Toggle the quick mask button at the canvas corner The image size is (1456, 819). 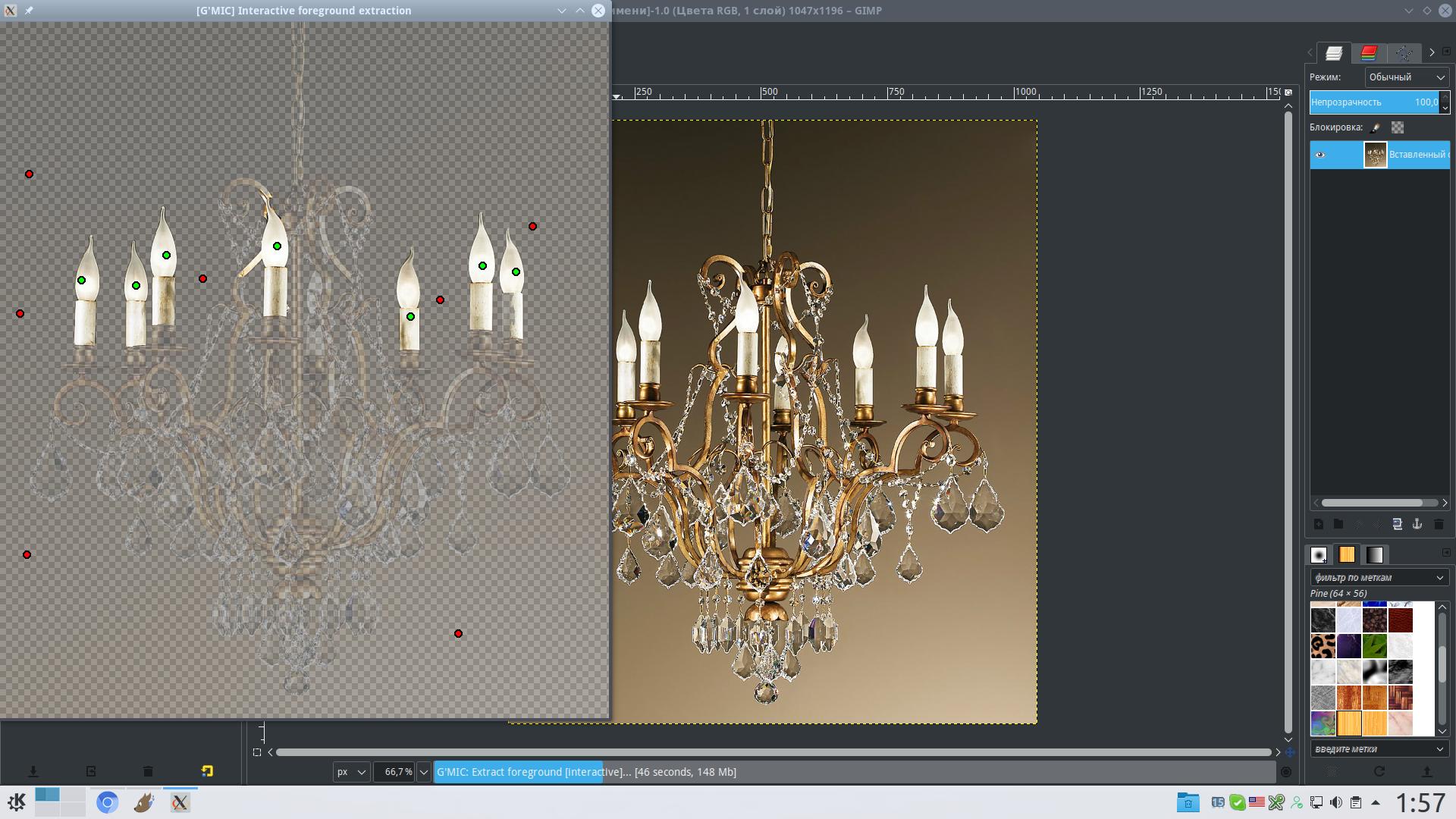257,752
